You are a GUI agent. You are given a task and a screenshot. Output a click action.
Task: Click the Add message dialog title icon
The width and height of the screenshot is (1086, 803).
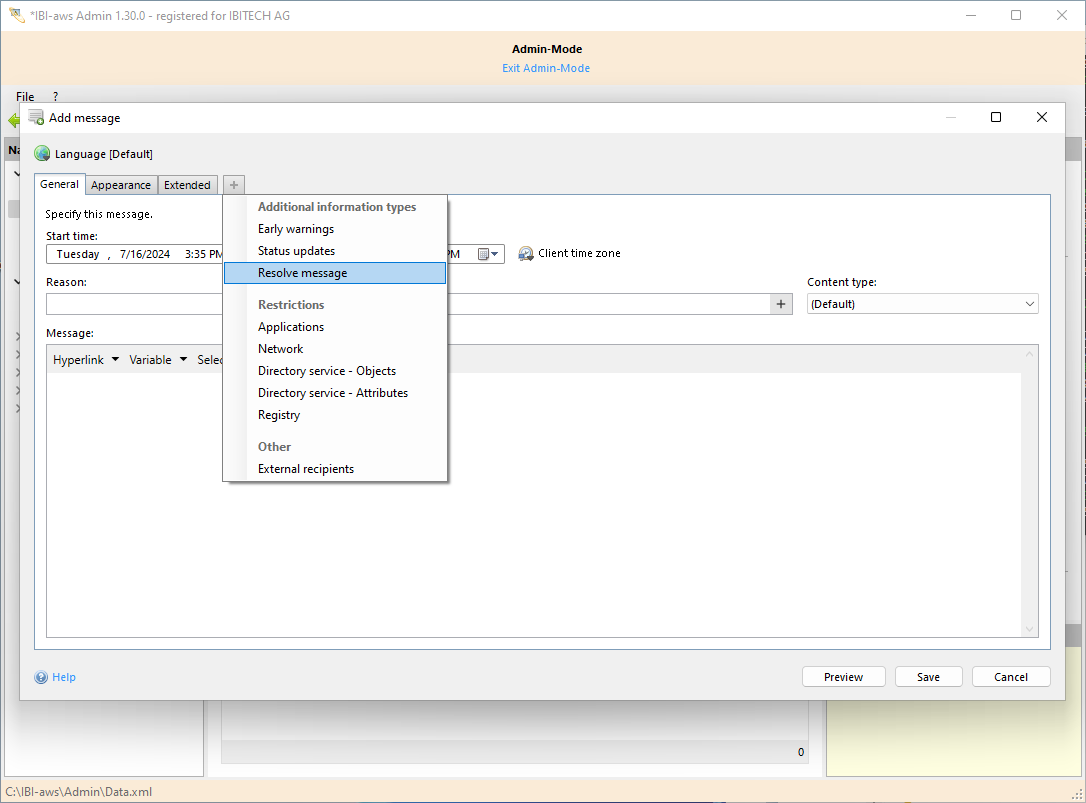click(x=36, y=117)
